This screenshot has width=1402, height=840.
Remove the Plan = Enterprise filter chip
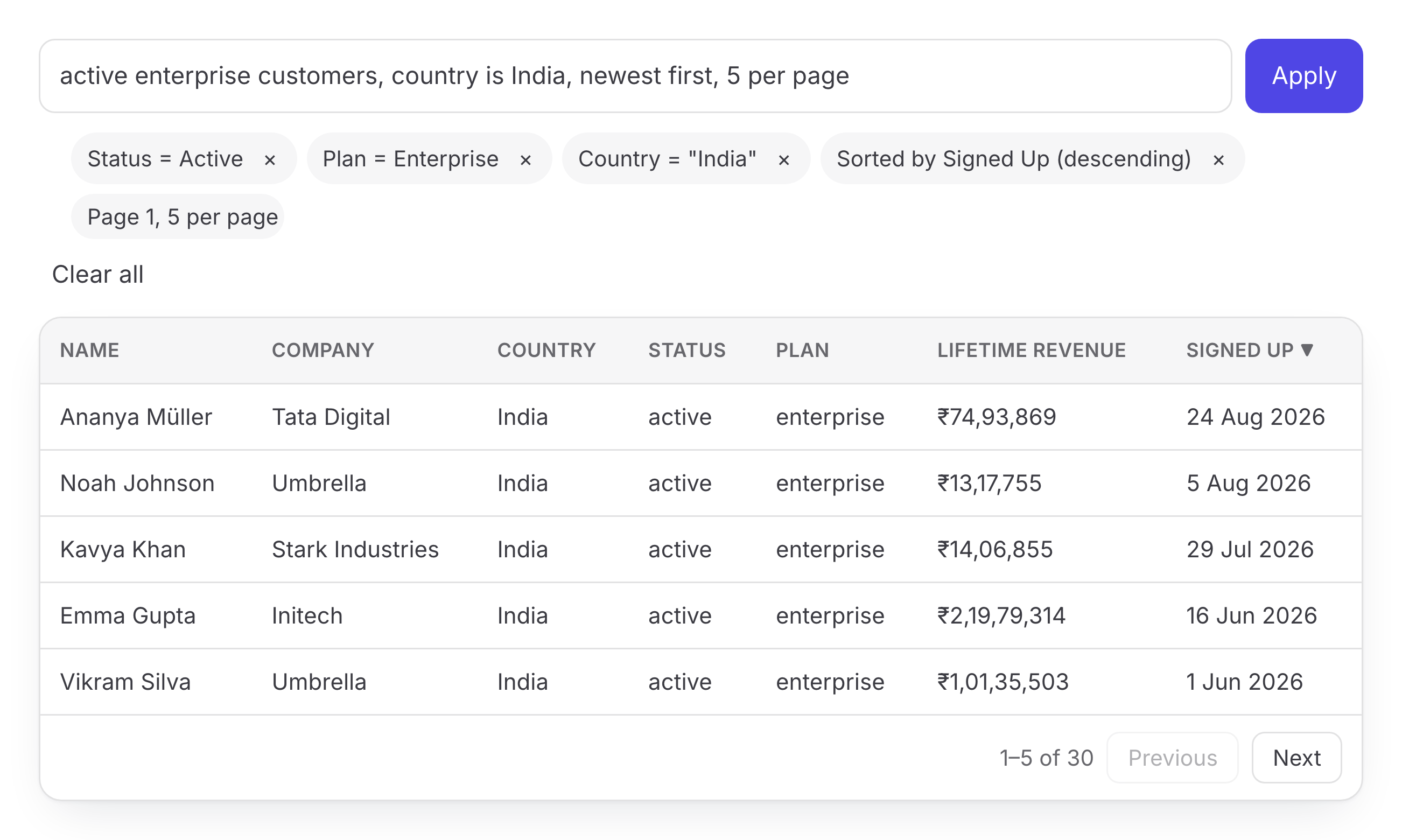pyautogui.click(x=525, y=160)
